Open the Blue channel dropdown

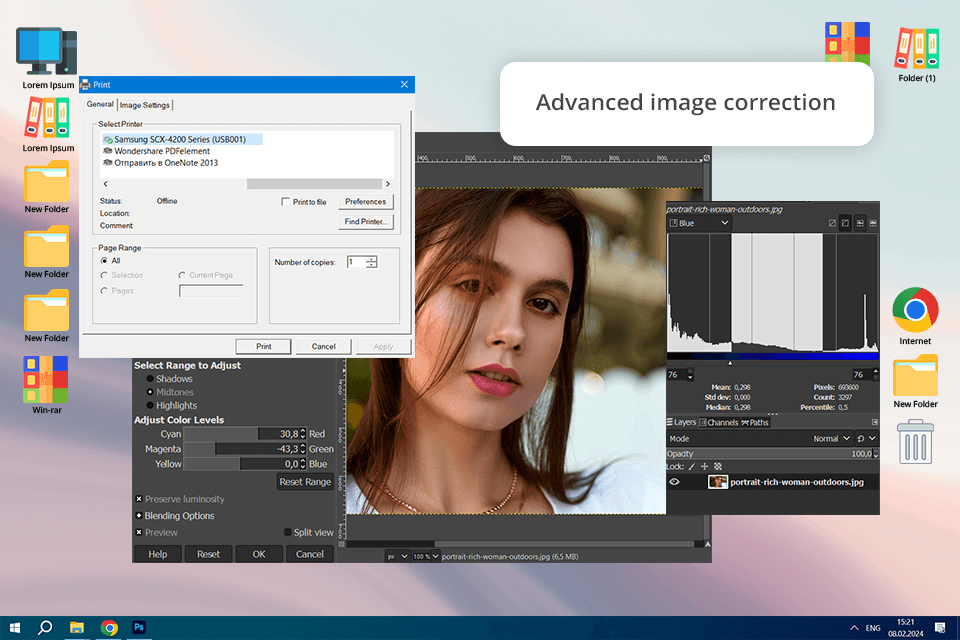[699, 224]
